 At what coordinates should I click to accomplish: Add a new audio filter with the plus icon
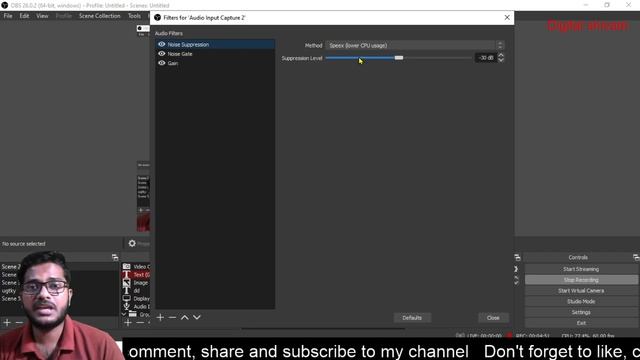coord(160,317)
